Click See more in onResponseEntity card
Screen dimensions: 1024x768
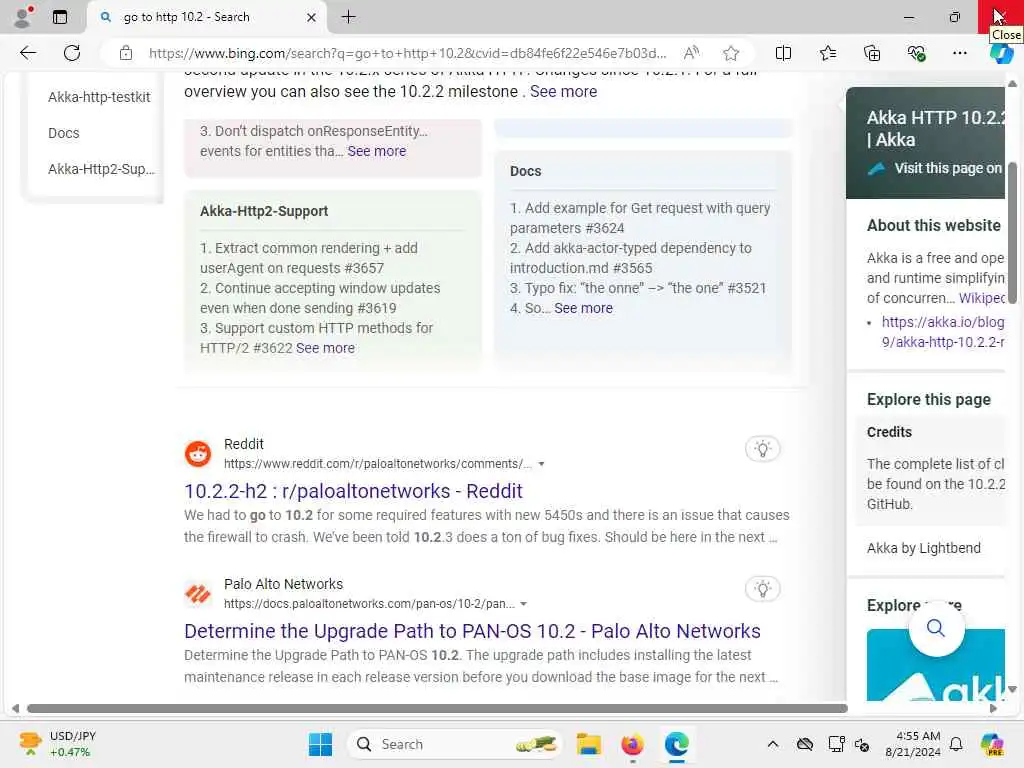376,151
